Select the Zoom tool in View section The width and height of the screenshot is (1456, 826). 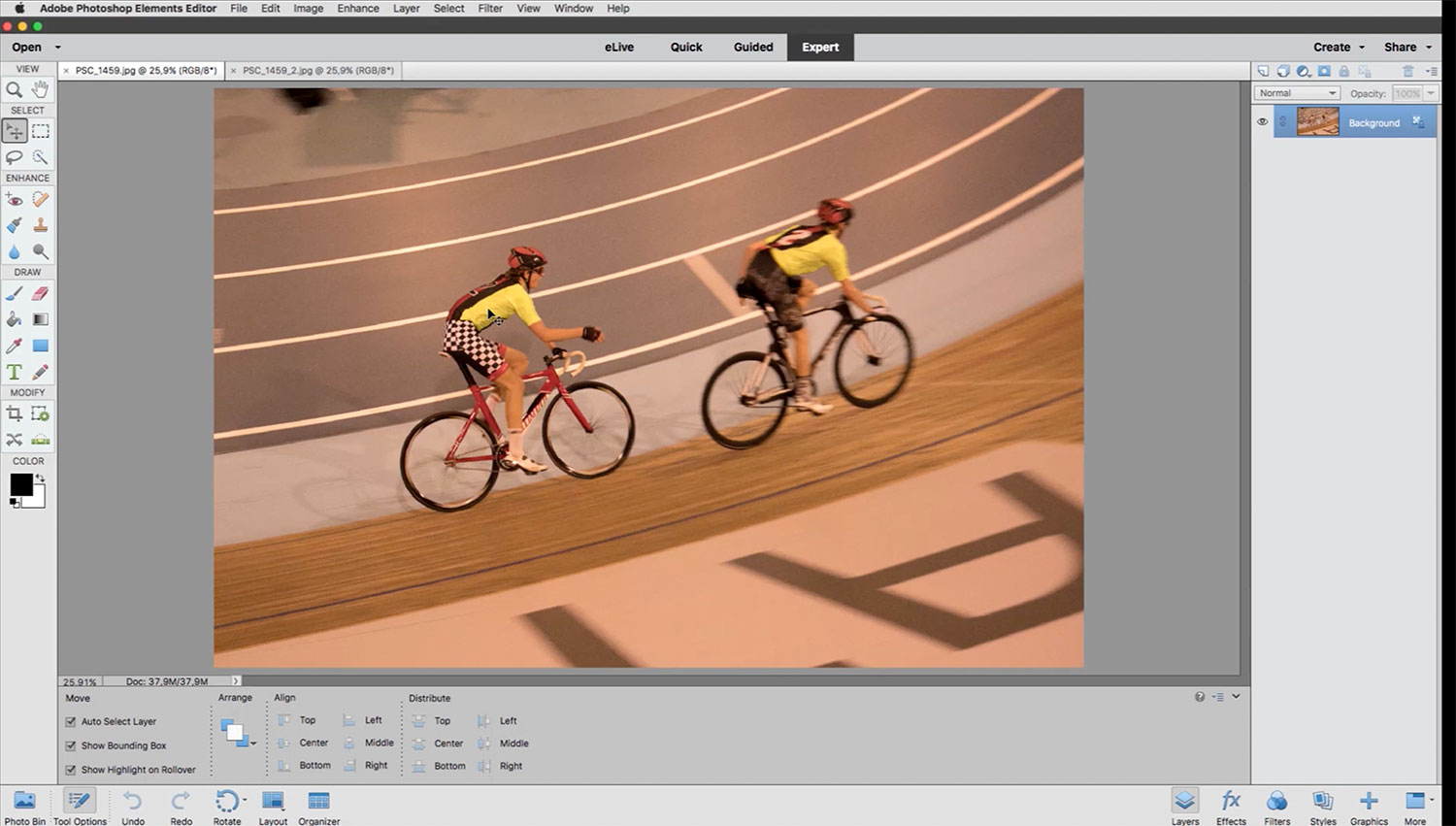tap(15, 89)
